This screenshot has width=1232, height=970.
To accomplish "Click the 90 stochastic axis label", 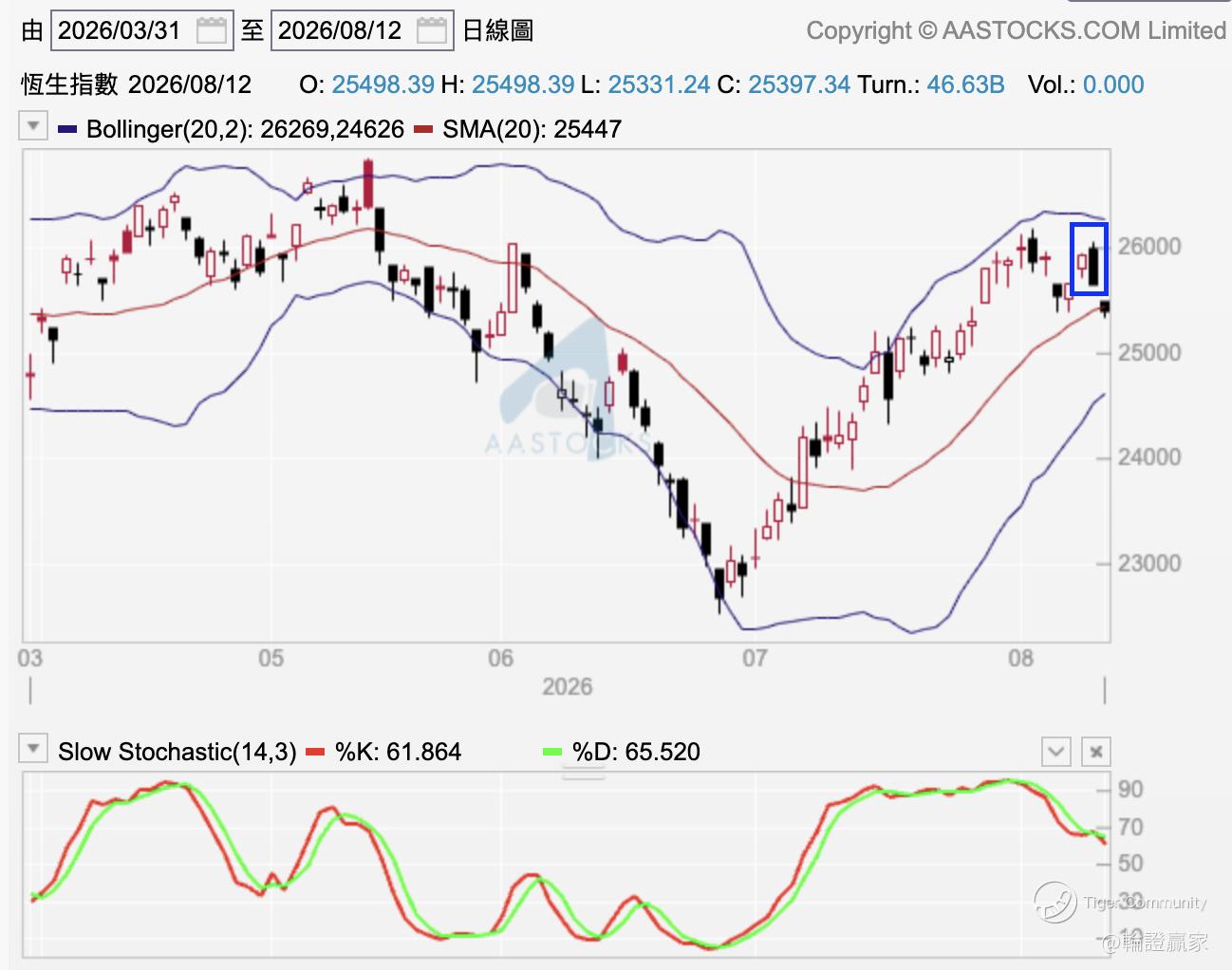I will (1130, 790).
